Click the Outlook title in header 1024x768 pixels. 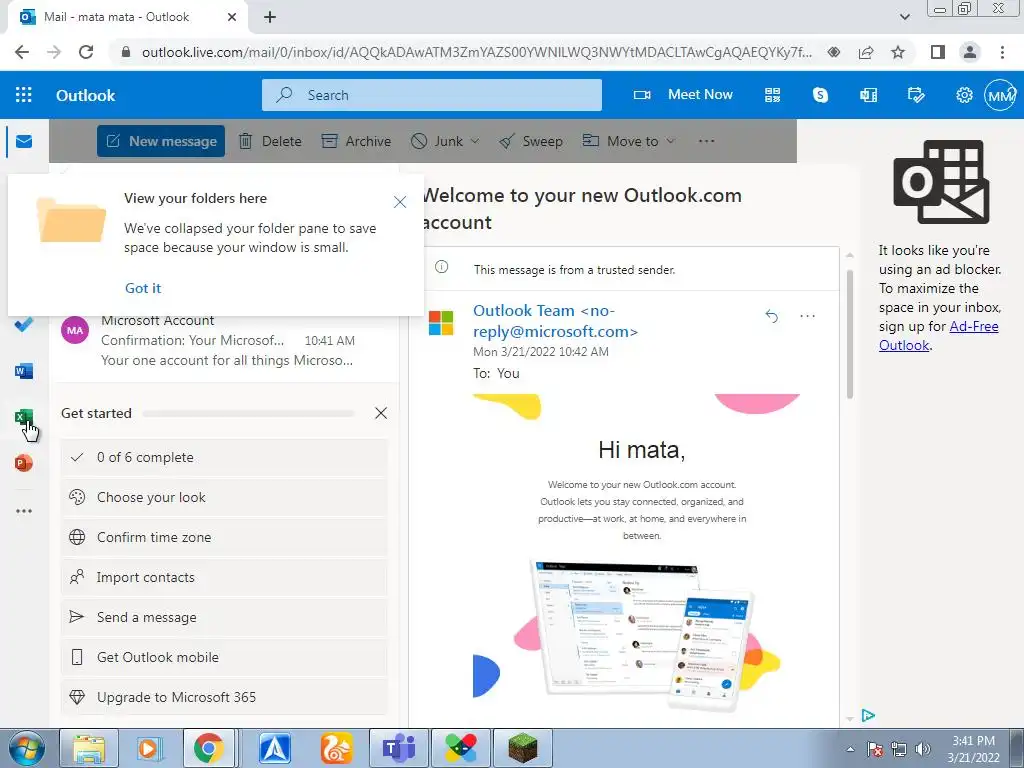click(x=86, y=95)
